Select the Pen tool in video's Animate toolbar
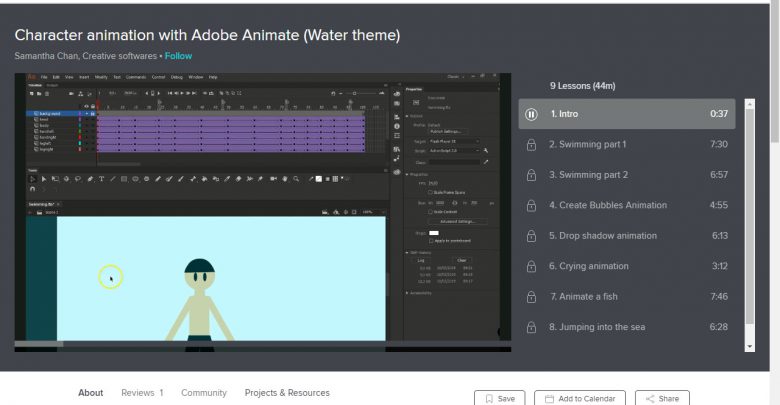This screenshot has height=405, width=780. click(90, 179)
